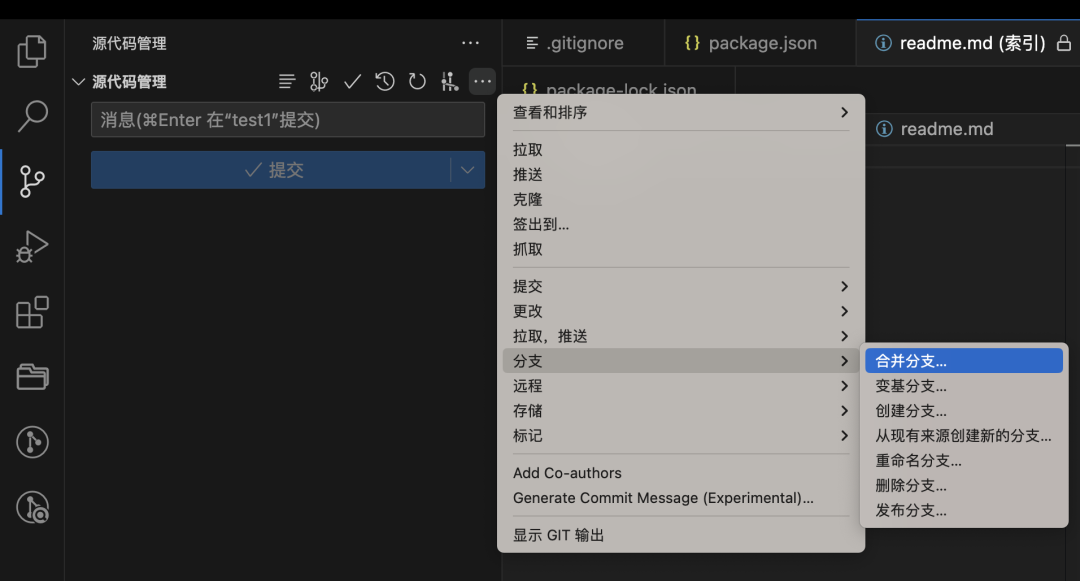The image size is (1080, 581).
Task: Click the refresh icon in the Source Control toolbar
Action: pyautogui.click(x=417, y=81)
